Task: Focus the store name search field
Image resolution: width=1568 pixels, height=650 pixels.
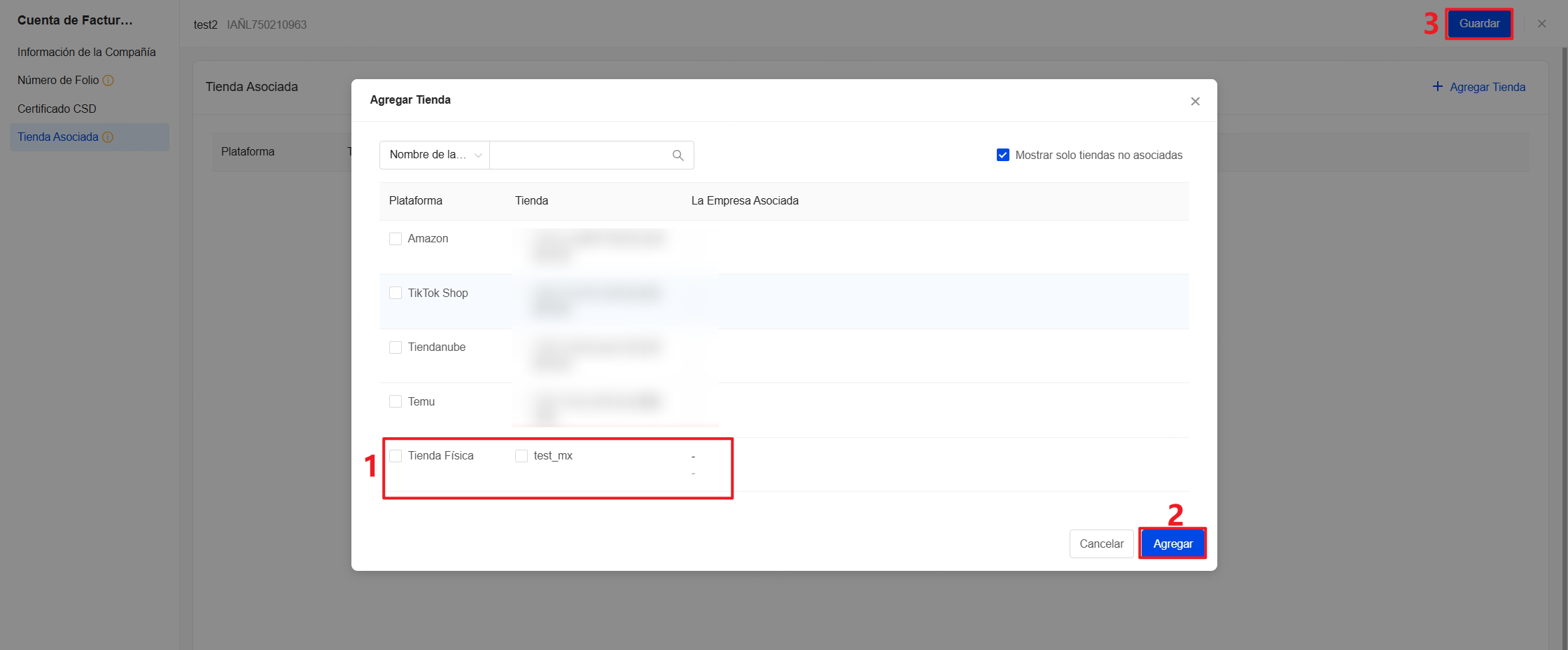Action: [580, 155]
